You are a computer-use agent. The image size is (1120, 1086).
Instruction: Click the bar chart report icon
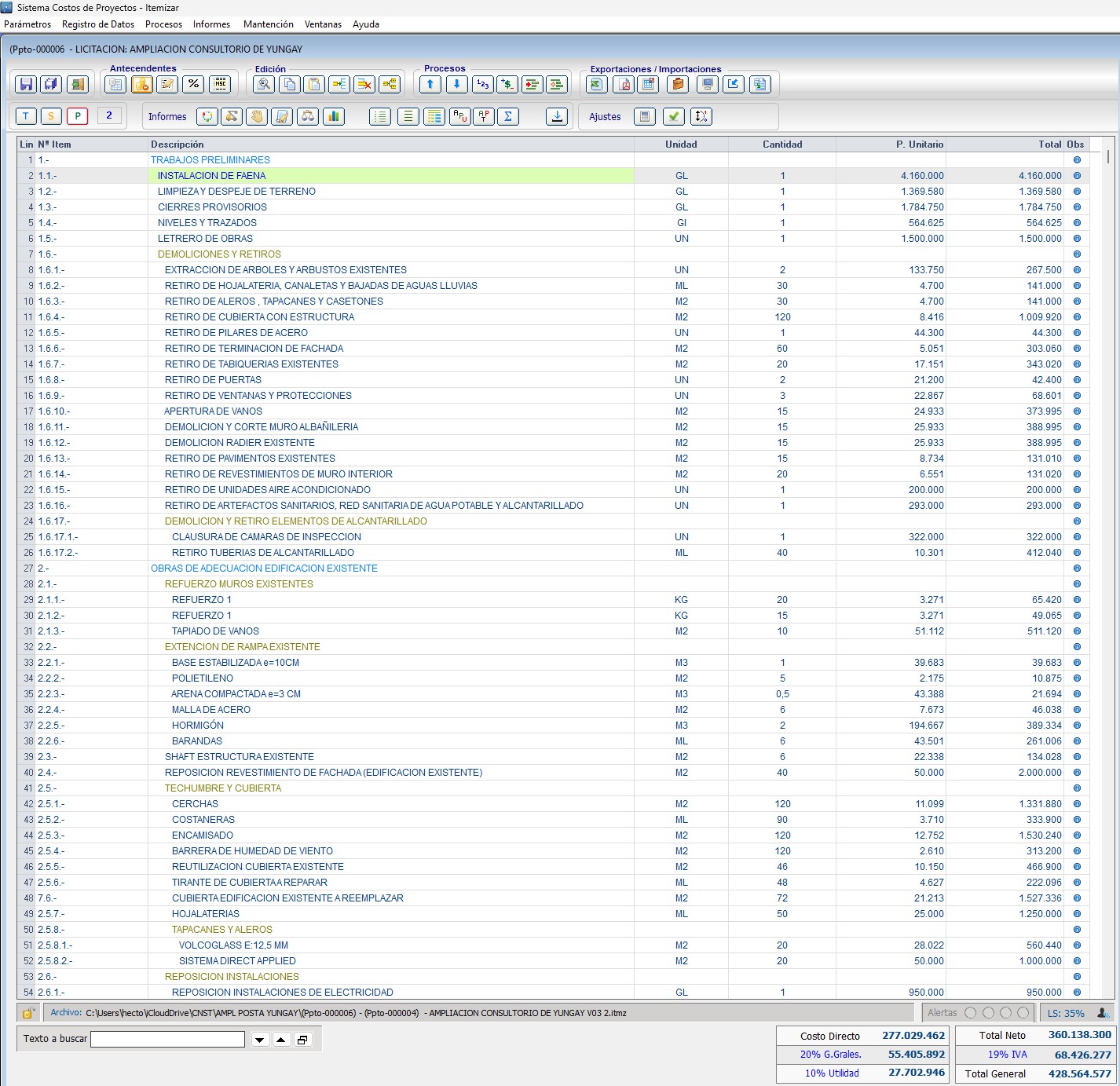click(335, 116)
